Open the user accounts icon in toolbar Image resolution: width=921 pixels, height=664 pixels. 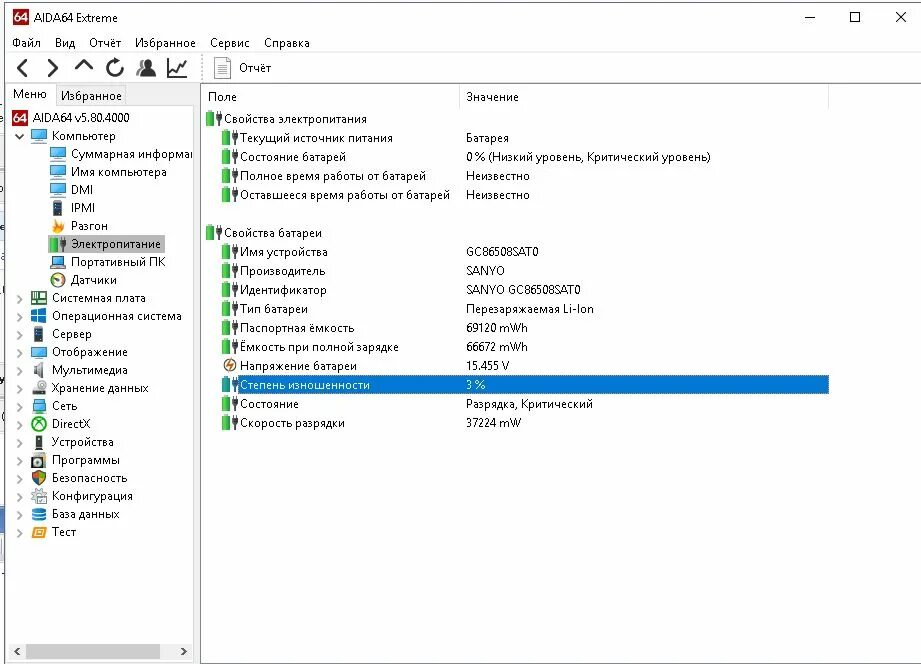144,68
